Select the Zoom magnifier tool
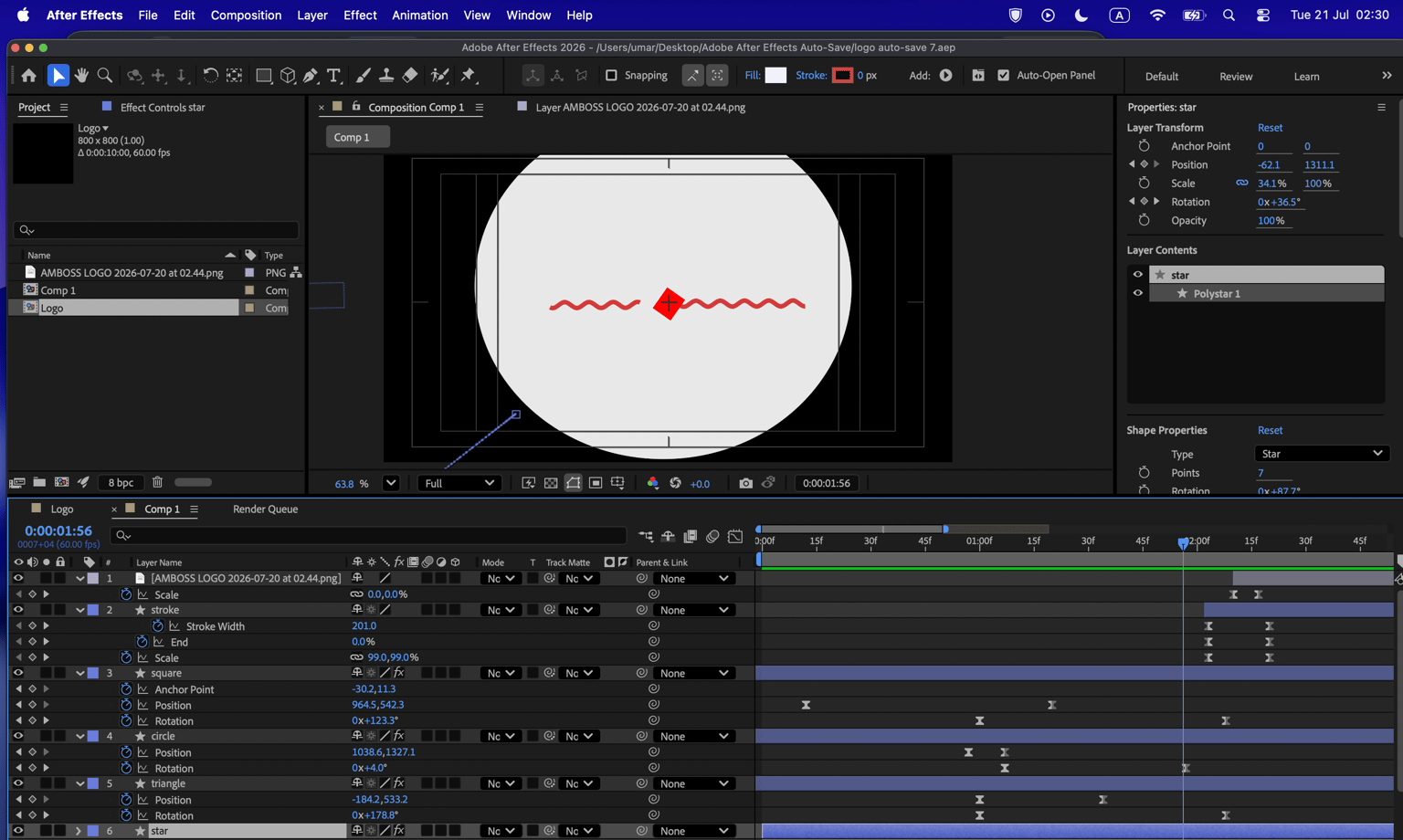The height and width of the screenshot is (840, 1403). 105,76
